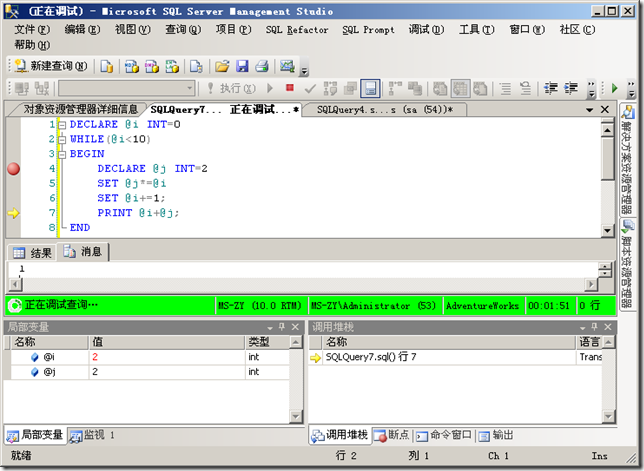Screen dimensions: 644x471
Task: Click the Open File folder icon
Action: coord(222,66)
